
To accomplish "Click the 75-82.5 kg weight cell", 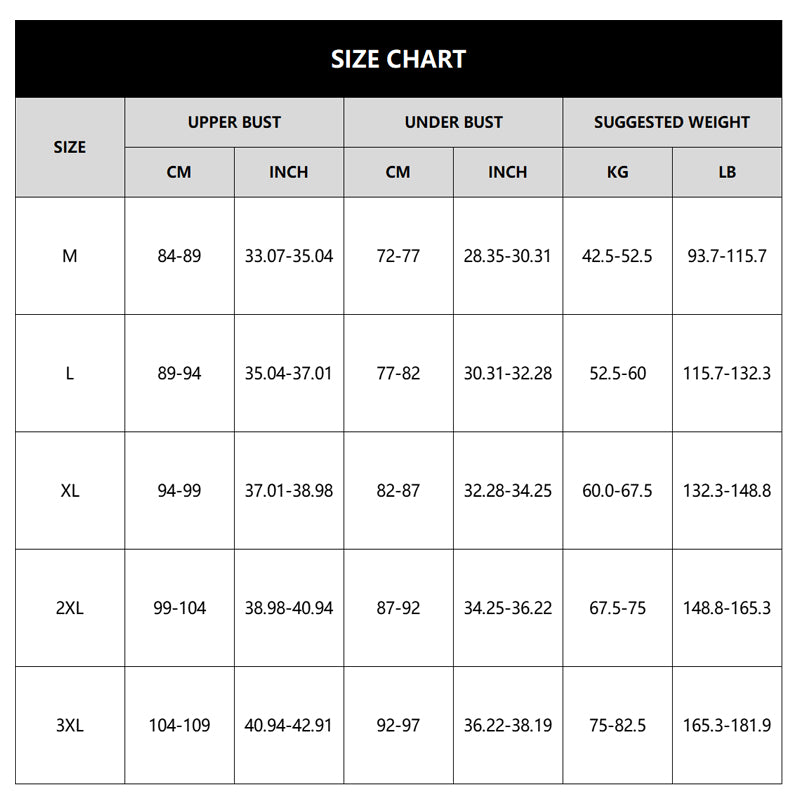I will (617, 725).
